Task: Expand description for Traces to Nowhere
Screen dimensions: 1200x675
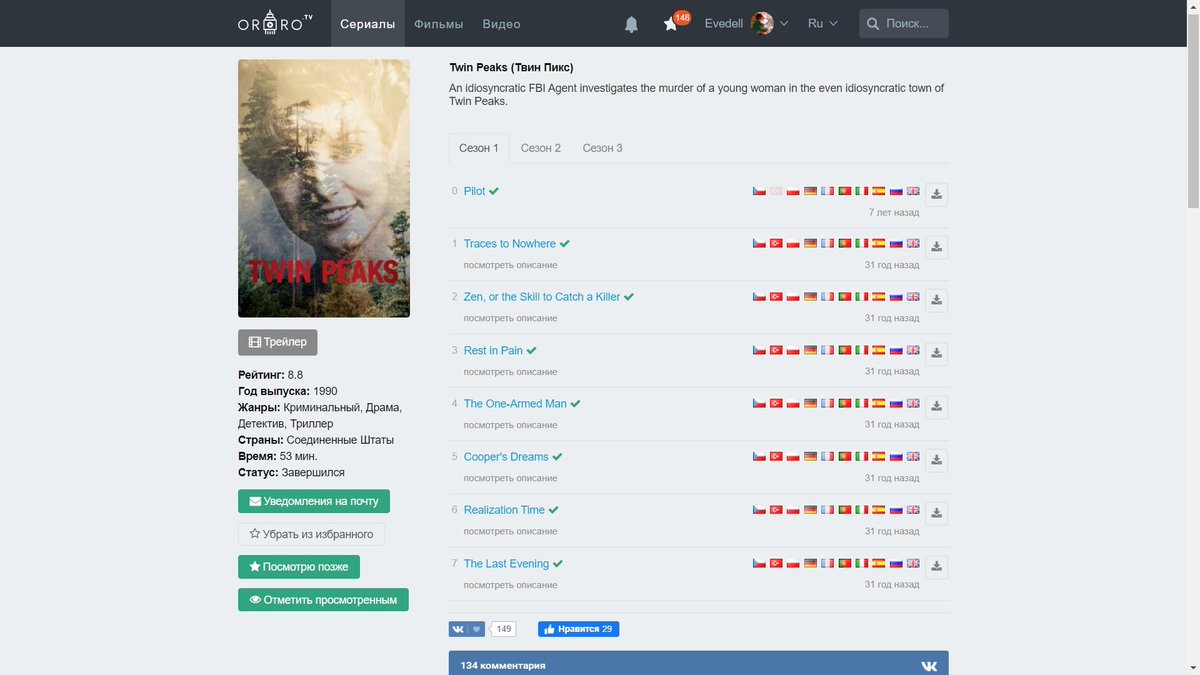Action: (x=510, y=265)
